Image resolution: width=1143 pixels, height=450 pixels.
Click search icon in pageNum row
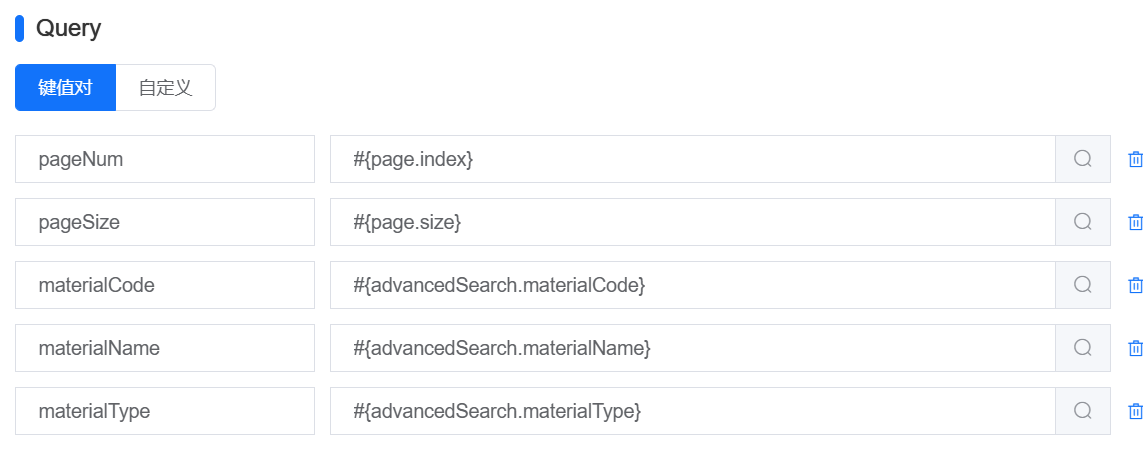click(x=1082, y=159)
